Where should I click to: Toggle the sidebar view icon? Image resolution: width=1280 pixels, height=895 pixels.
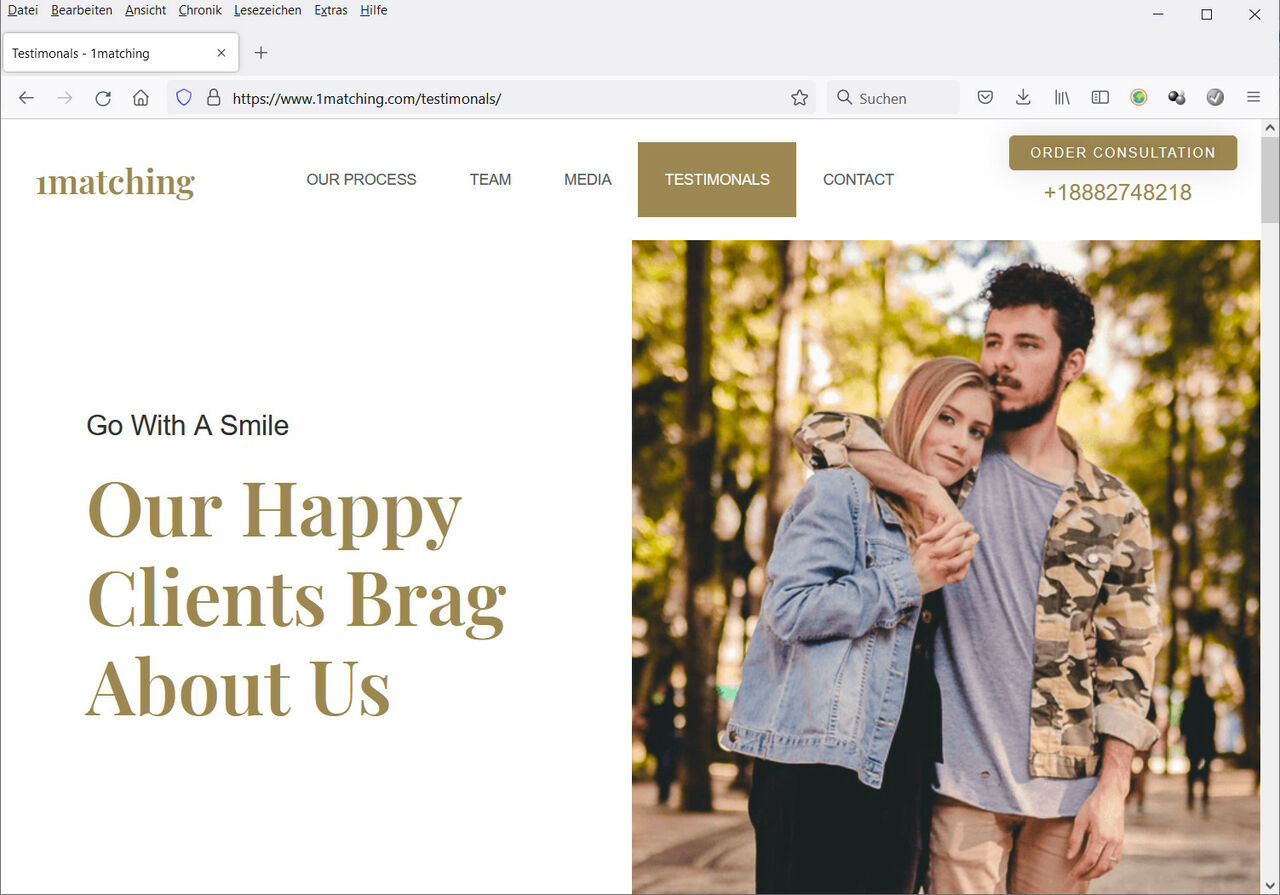(x=1100, y=98)
